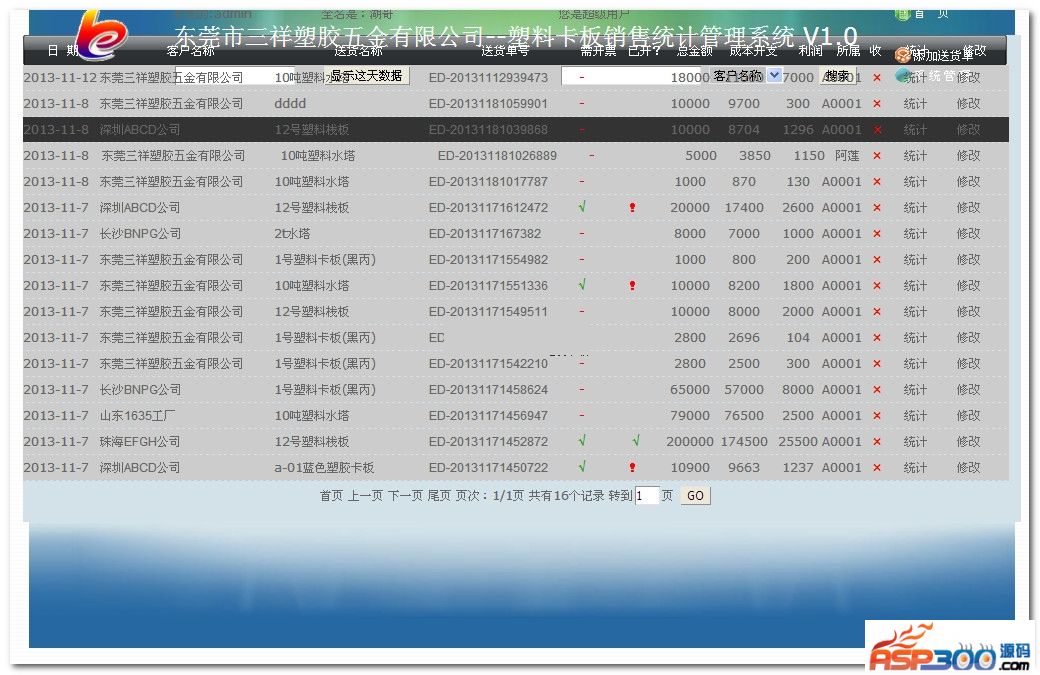Click red × on 珠海EFGH公司 order row
The image size is (1040, 675).
pyautogui.click(x=877, y=442)
